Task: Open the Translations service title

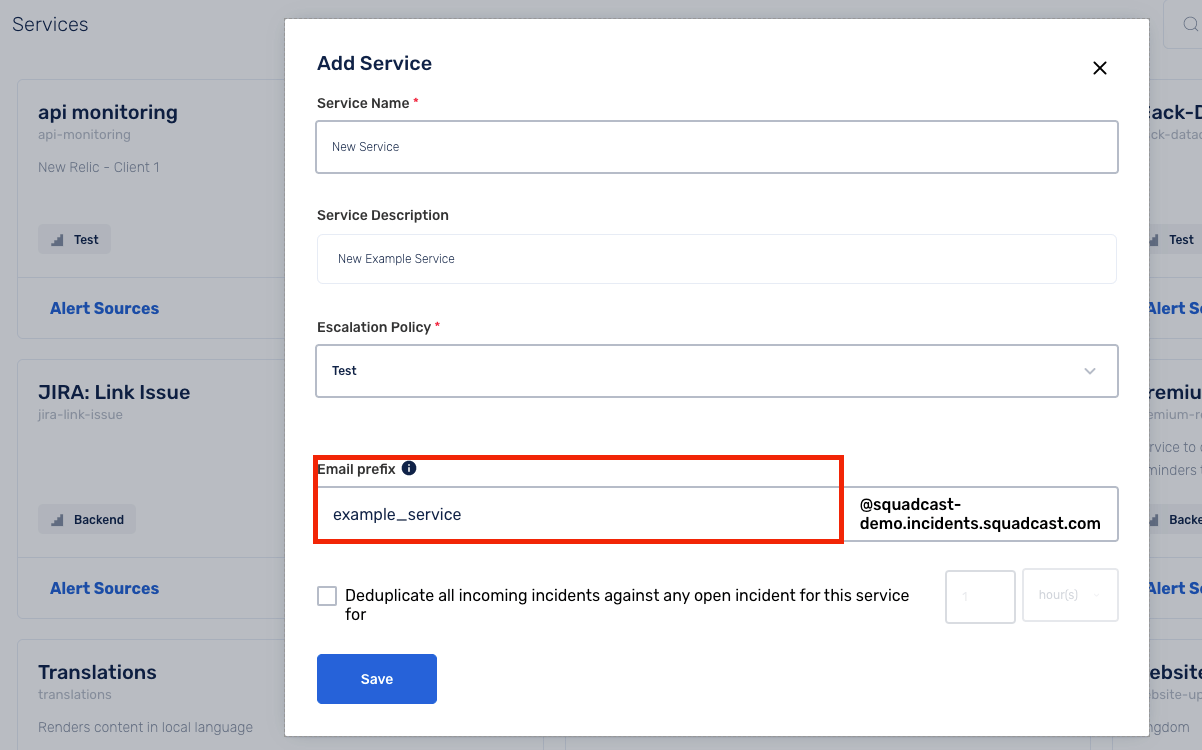Action: [97, 672]
